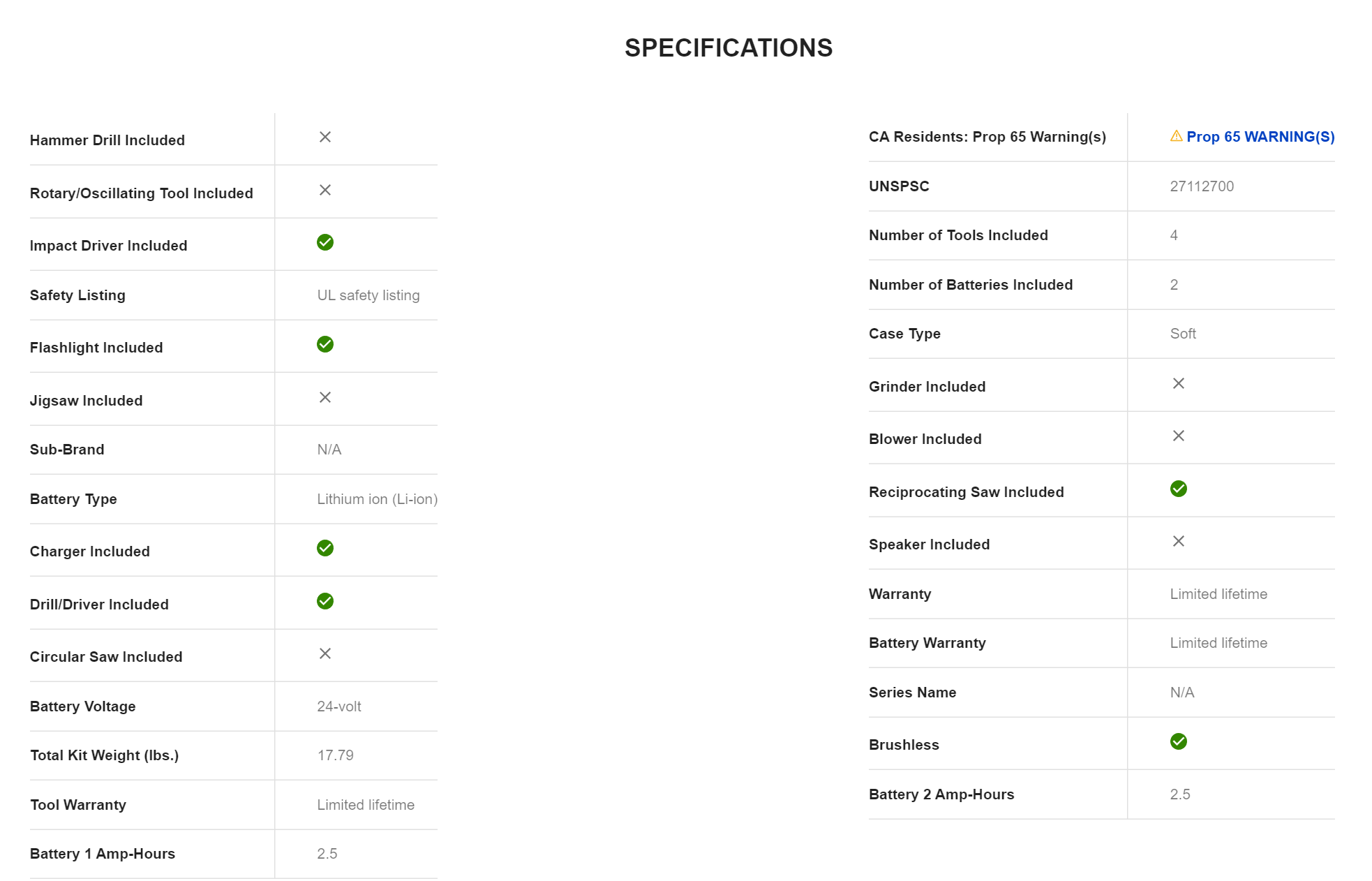Click the green check beside Flashlight Included
The height and width of the screenshot is (881, 1372).
coord(325,344)
